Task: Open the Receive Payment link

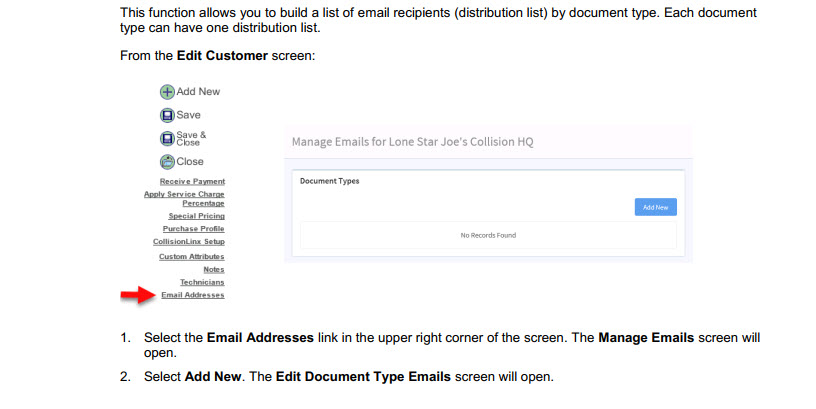Action: tap(192, 181)
